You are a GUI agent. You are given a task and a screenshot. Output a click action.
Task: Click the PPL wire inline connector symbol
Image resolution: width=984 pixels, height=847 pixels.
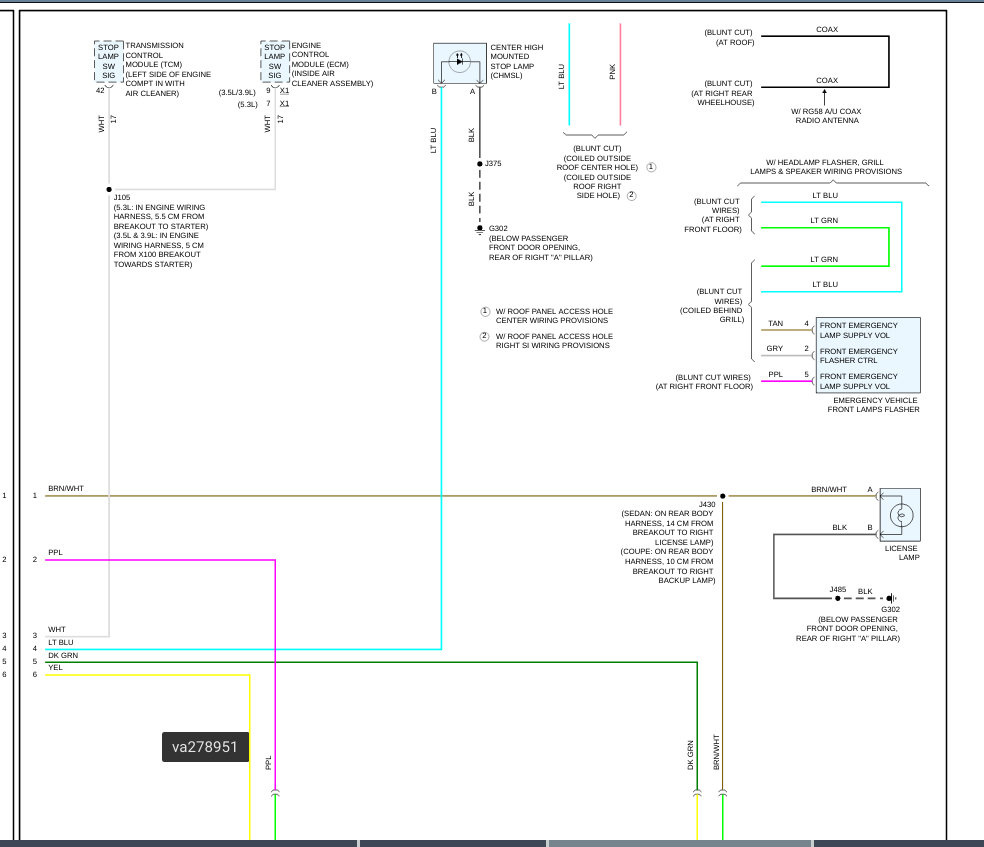275,794
